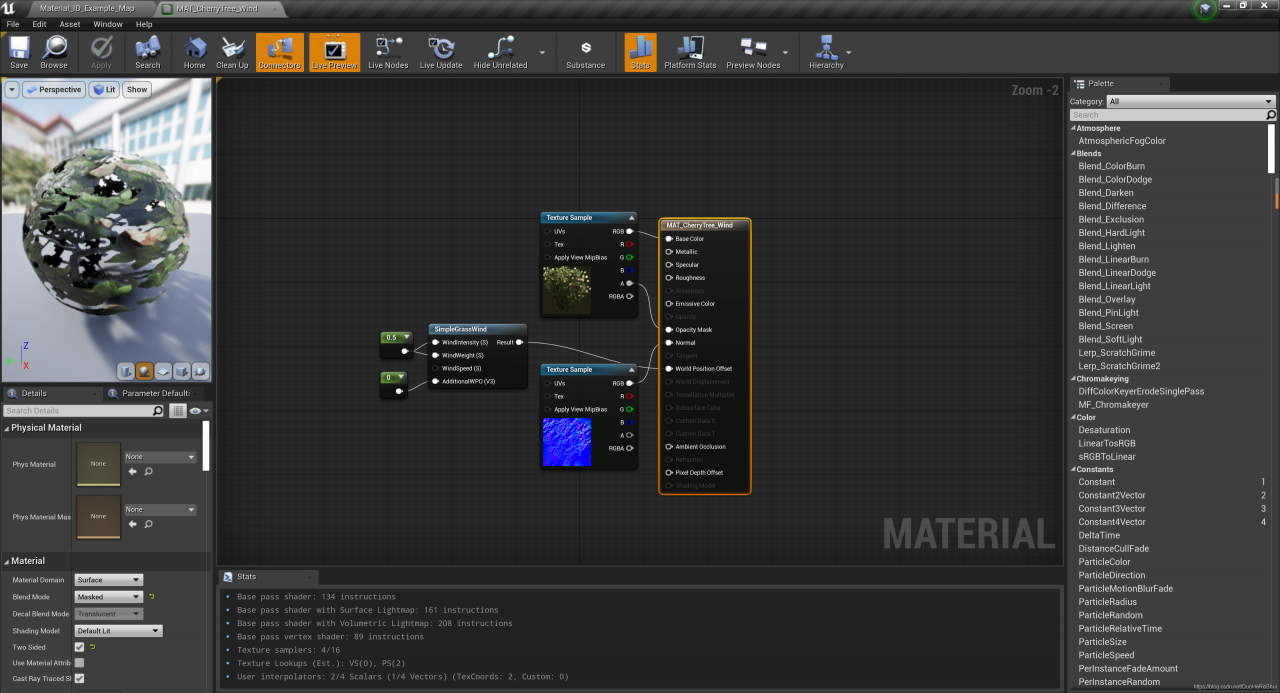Screen dimensions: 1280x693
Task: Open the Palette Category dropdown
Action: (1190, 101)
